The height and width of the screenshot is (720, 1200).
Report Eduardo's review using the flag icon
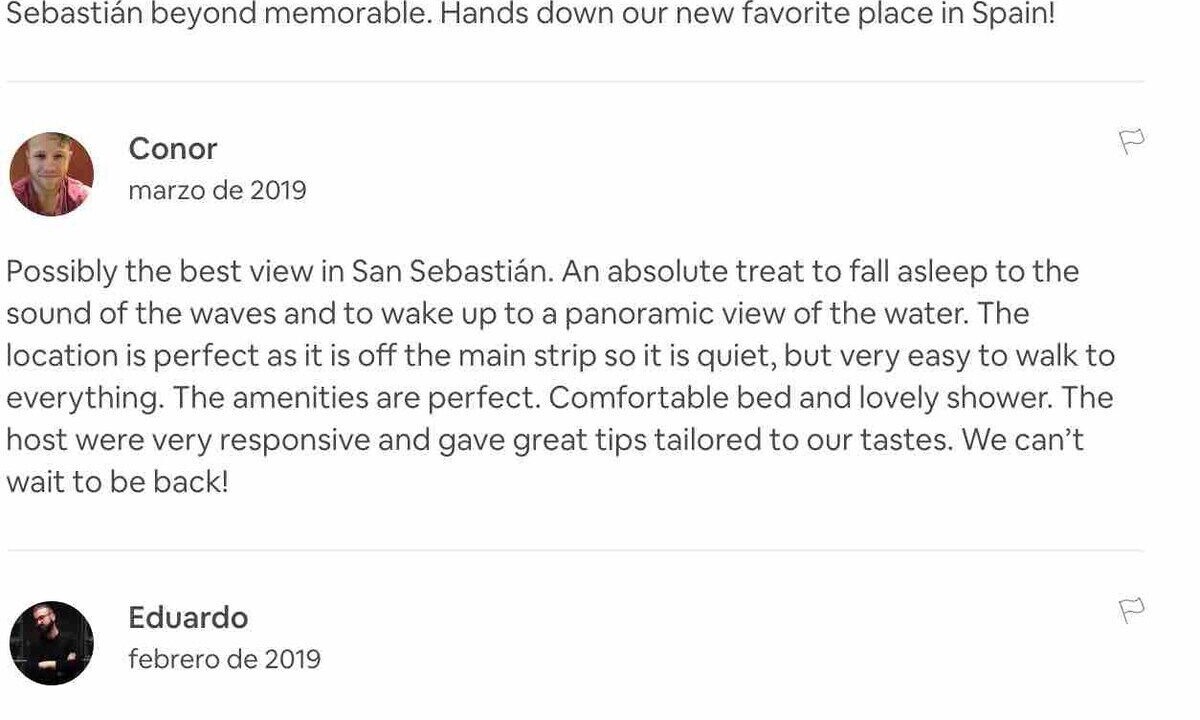click(x=1131, y=610)
